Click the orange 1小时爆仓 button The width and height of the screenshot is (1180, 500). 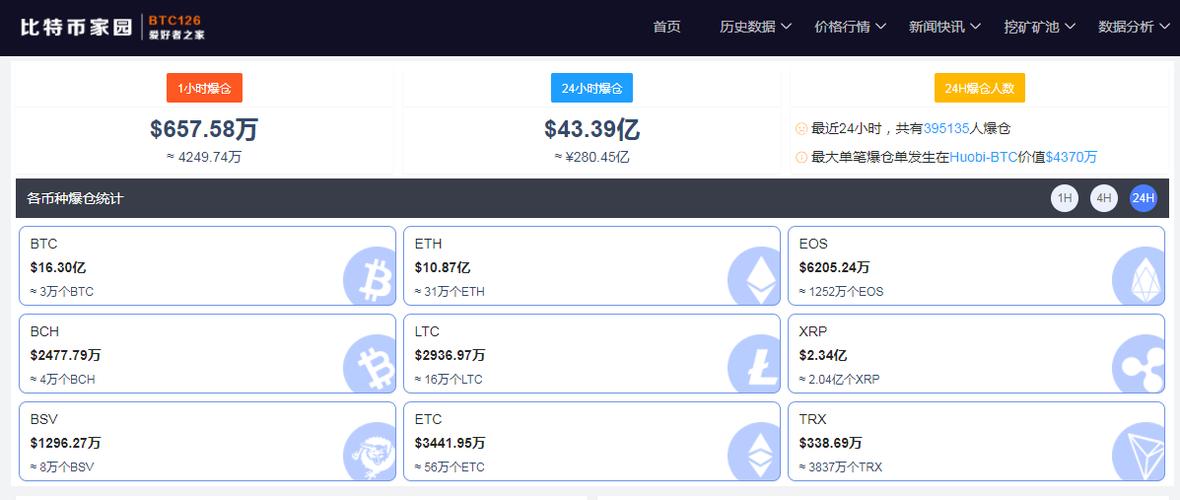click(204, 88)
